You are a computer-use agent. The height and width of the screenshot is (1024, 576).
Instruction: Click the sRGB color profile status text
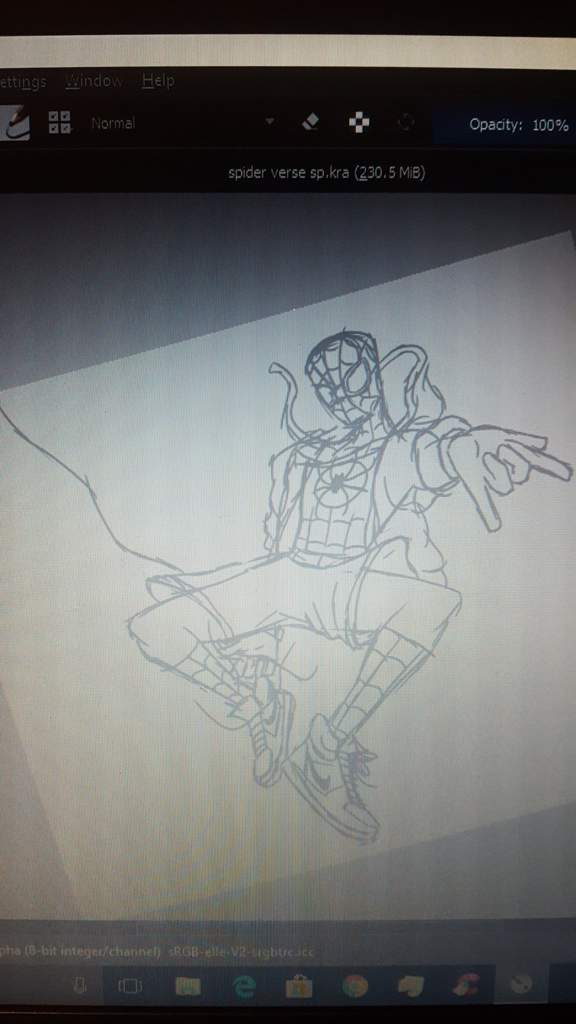tap(241, 952)
